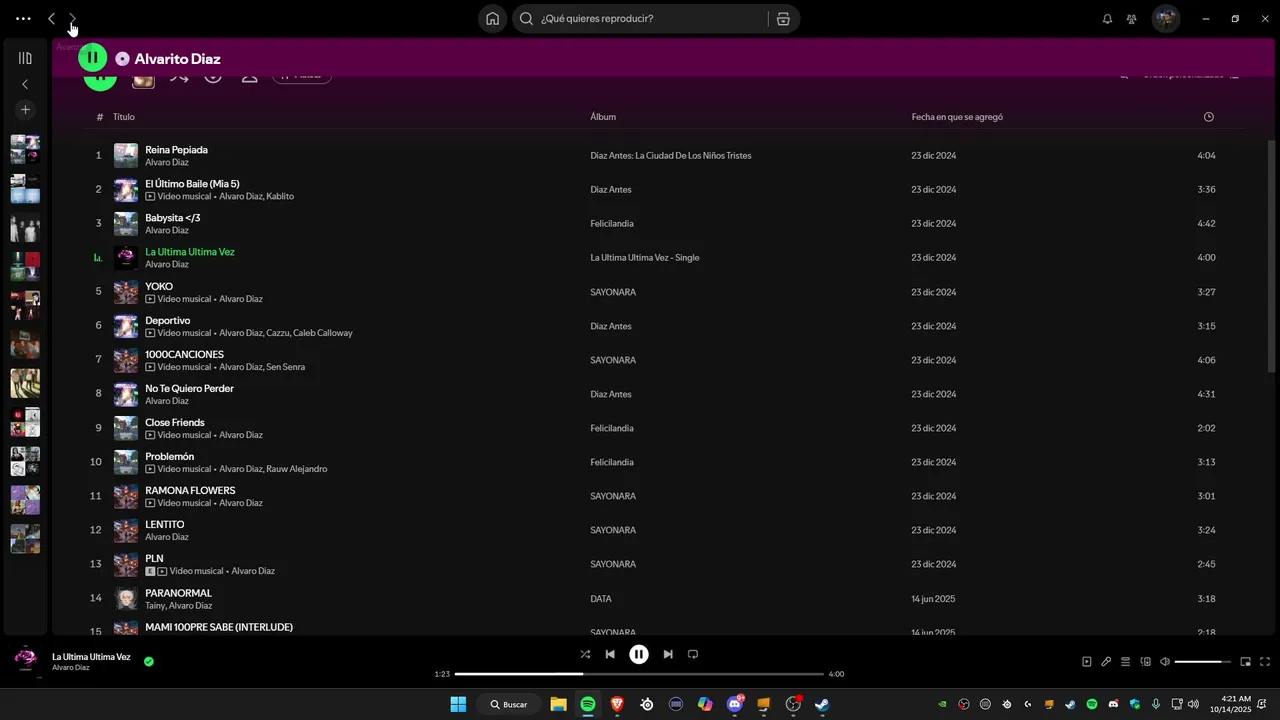This screenshot has height=720, width=1280.
Task: Toggle Now Playing view panel
Action: [x=1087, y=661]
